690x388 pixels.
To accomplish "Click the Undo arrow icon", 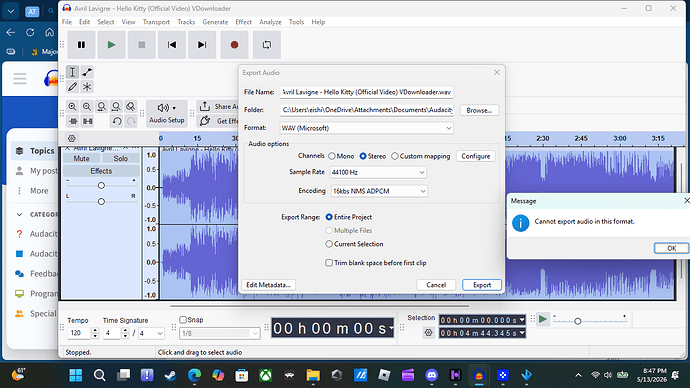I will (x=117, y=121).
